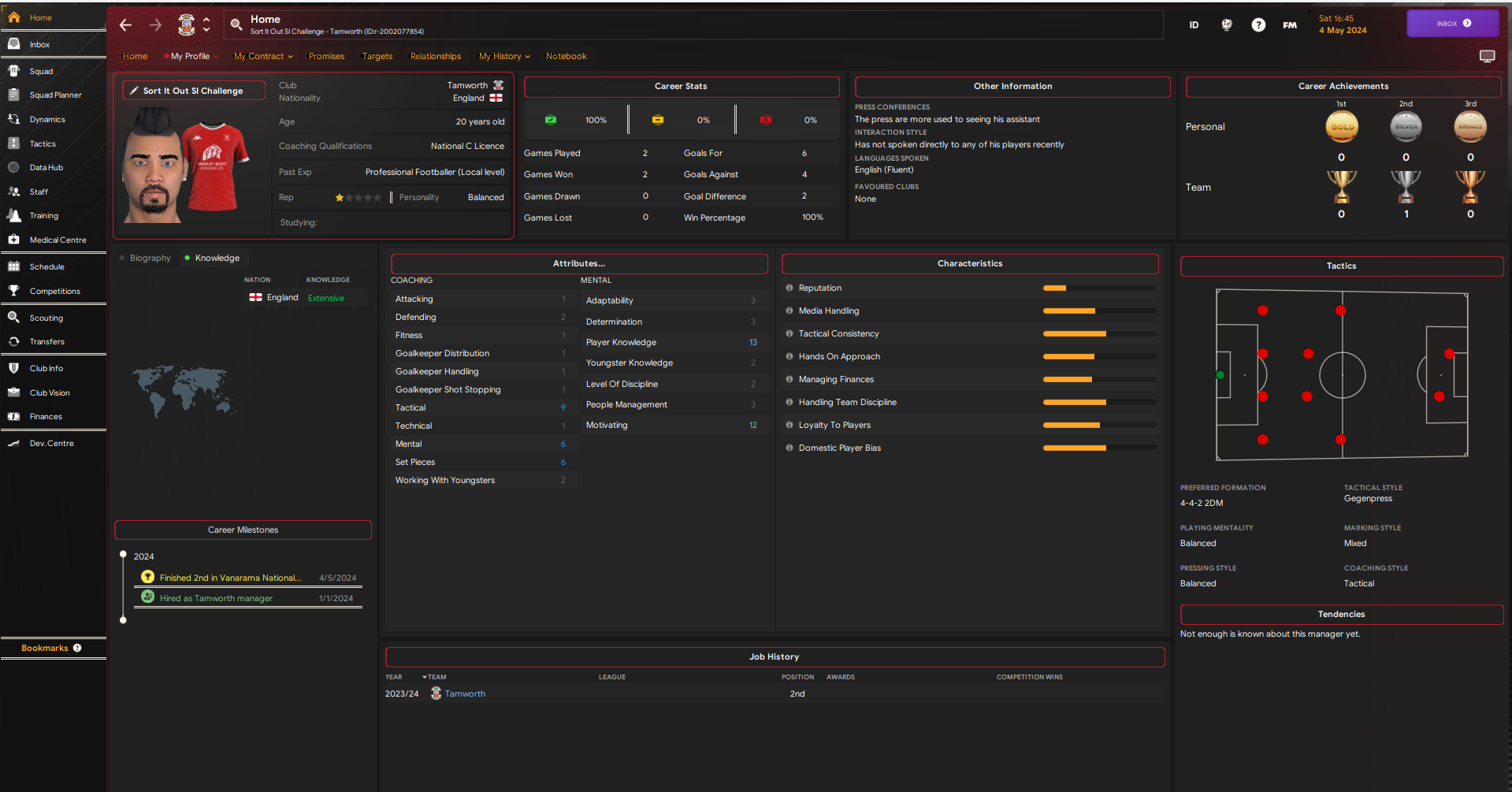The height and width of the screenshot is (792, 1512).
Task: Open Competitions trophy icon in sidebar
Action: (x=14, y=291)
